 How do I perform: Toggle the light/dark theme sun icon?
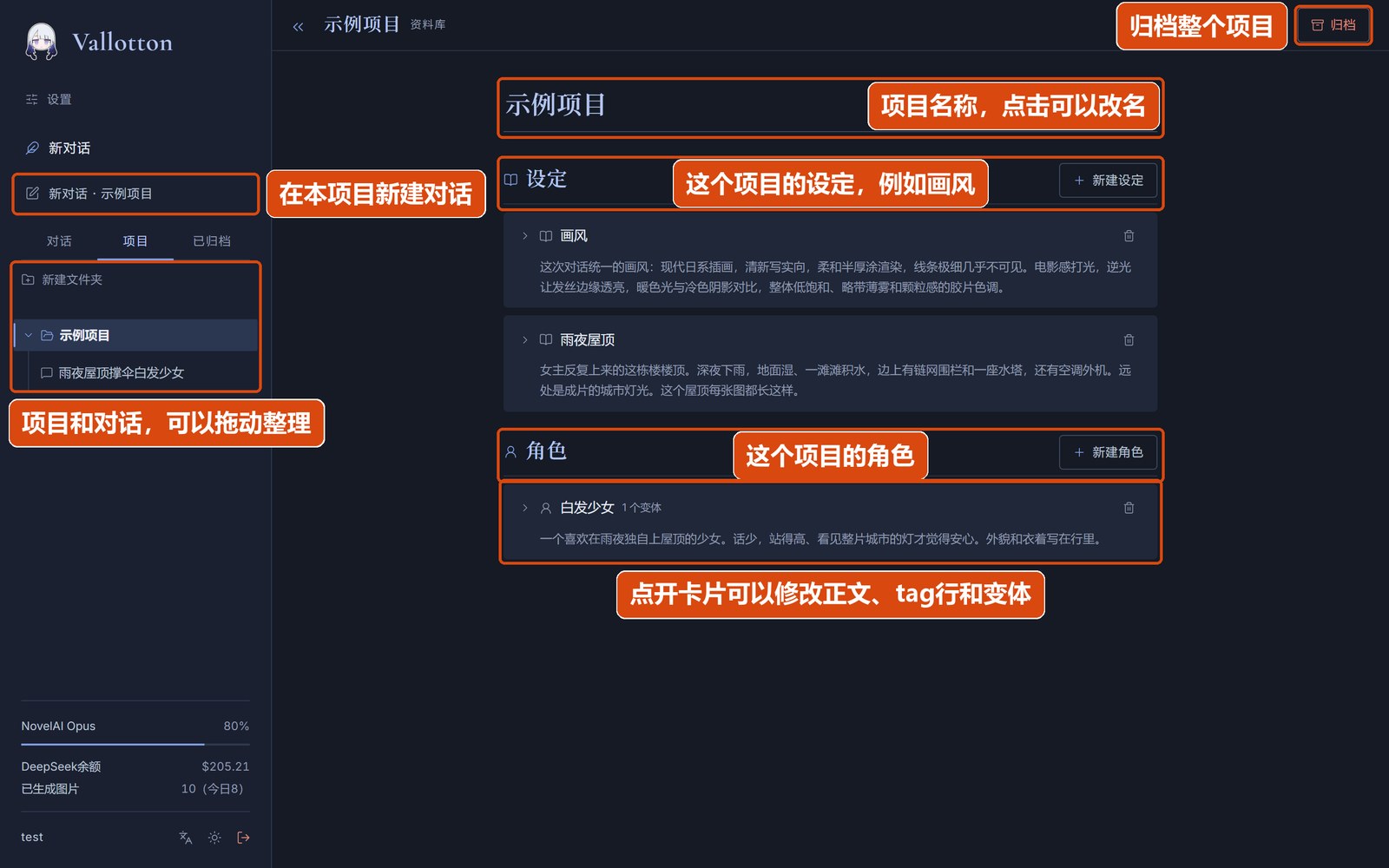point(214,838)
